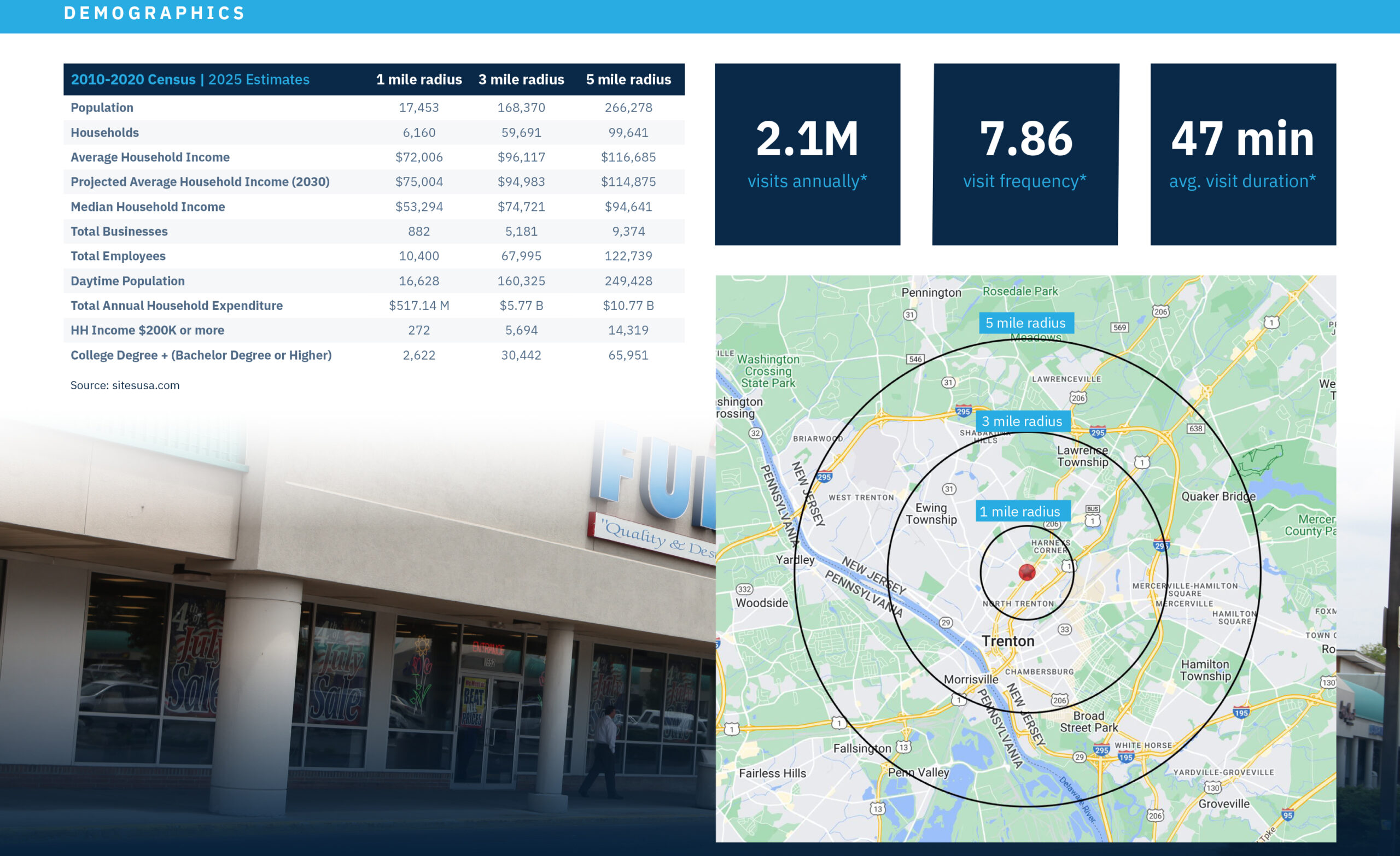Select the 5 mile radius column header
The width and height of the screenshot is (1400, 856).
coord(628,79)
